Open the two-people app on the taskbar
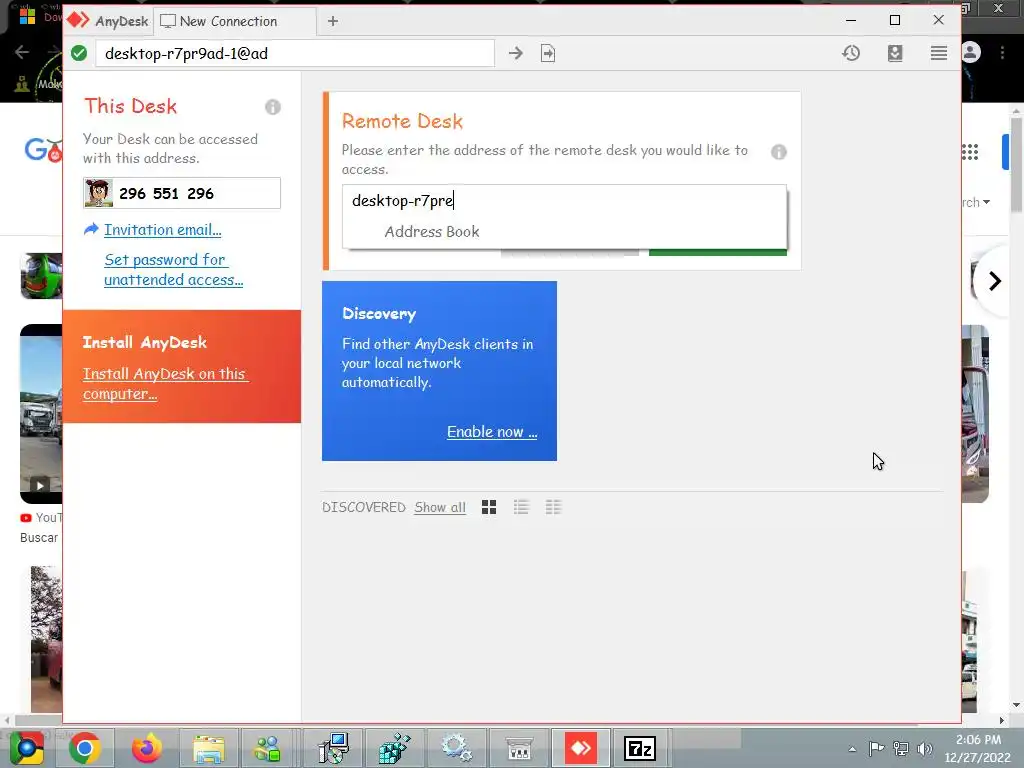Viewport: 1024px width, 768px height. (267, 748)
